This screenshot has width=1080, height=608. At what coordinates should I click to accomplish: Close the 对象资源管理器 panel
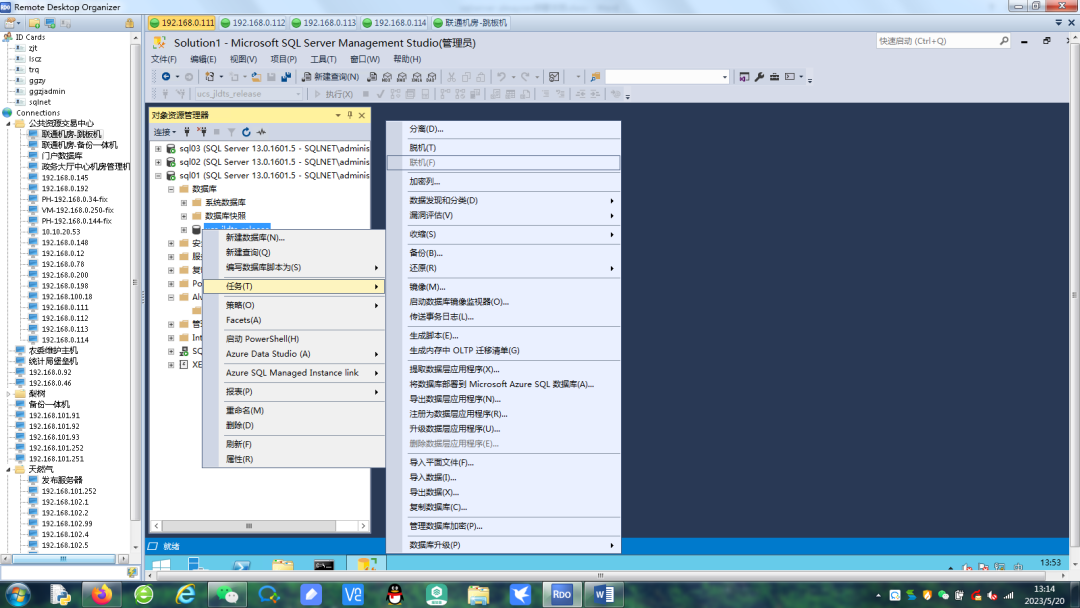(x=362, y=115)
